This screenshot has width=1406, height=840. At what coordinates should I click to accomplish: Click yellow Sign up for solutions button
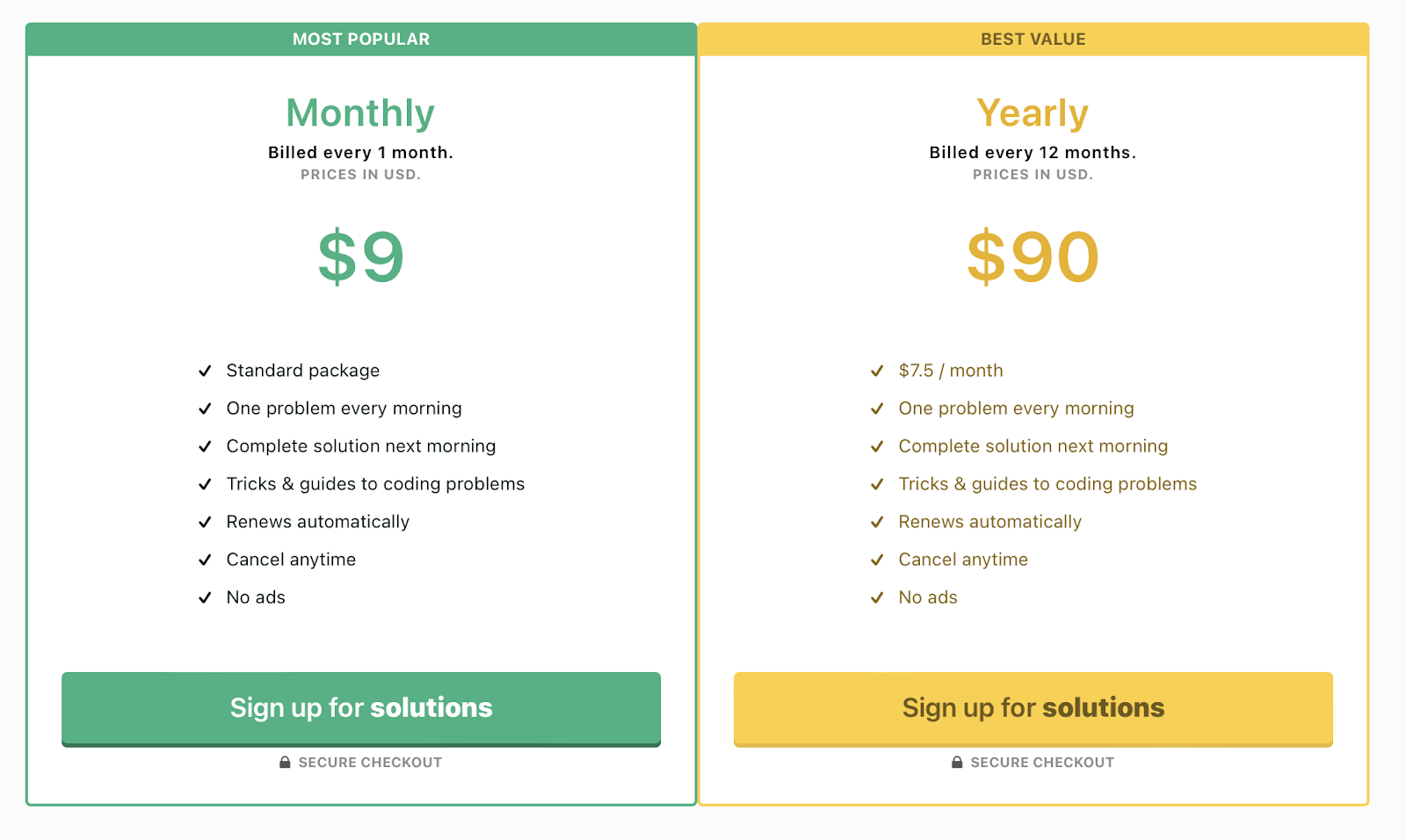pos(1033,708)
